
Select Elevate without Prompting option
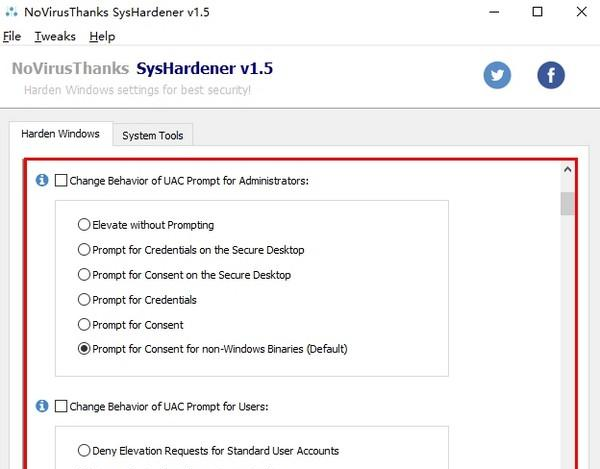(84, 225)
